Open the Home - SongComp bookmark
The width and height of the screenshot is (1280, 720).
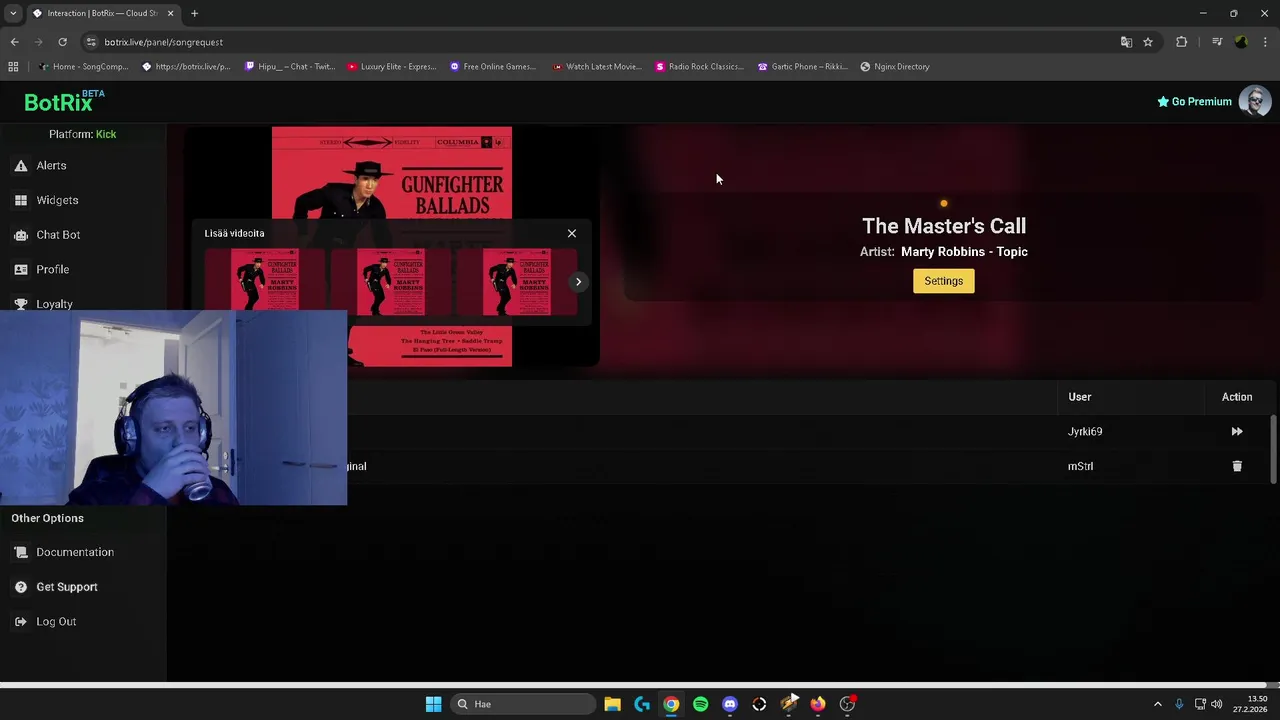click(84, 67)
